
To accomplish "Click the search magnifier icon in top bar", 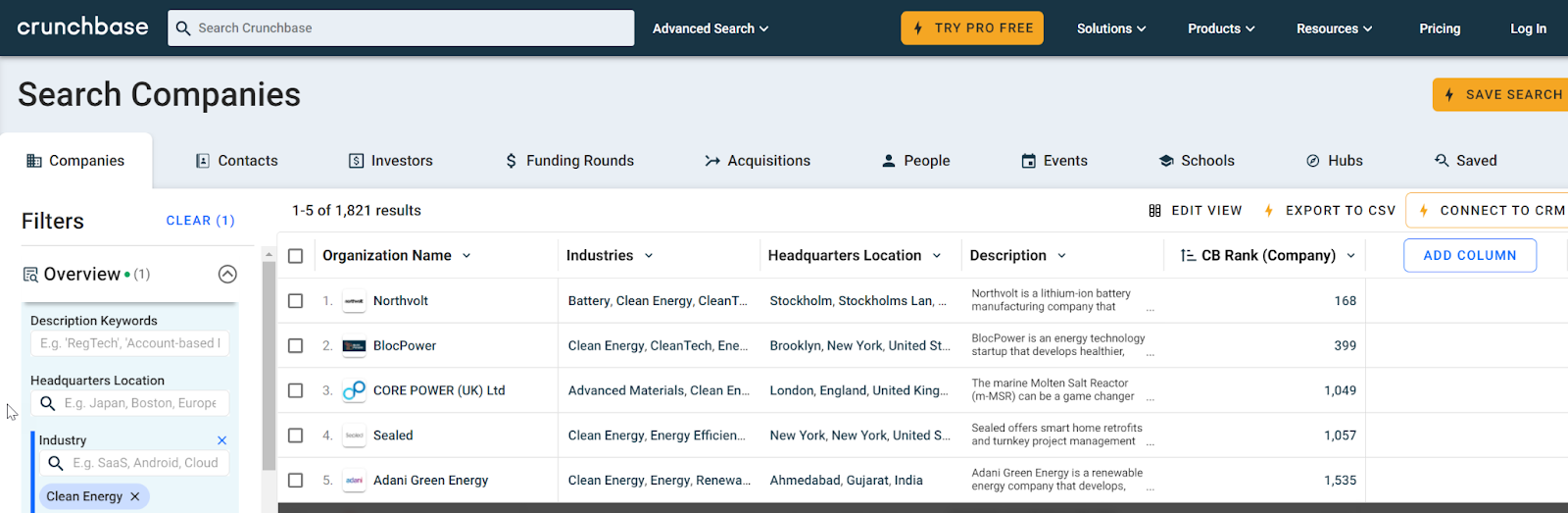I will tap(183, 28).
